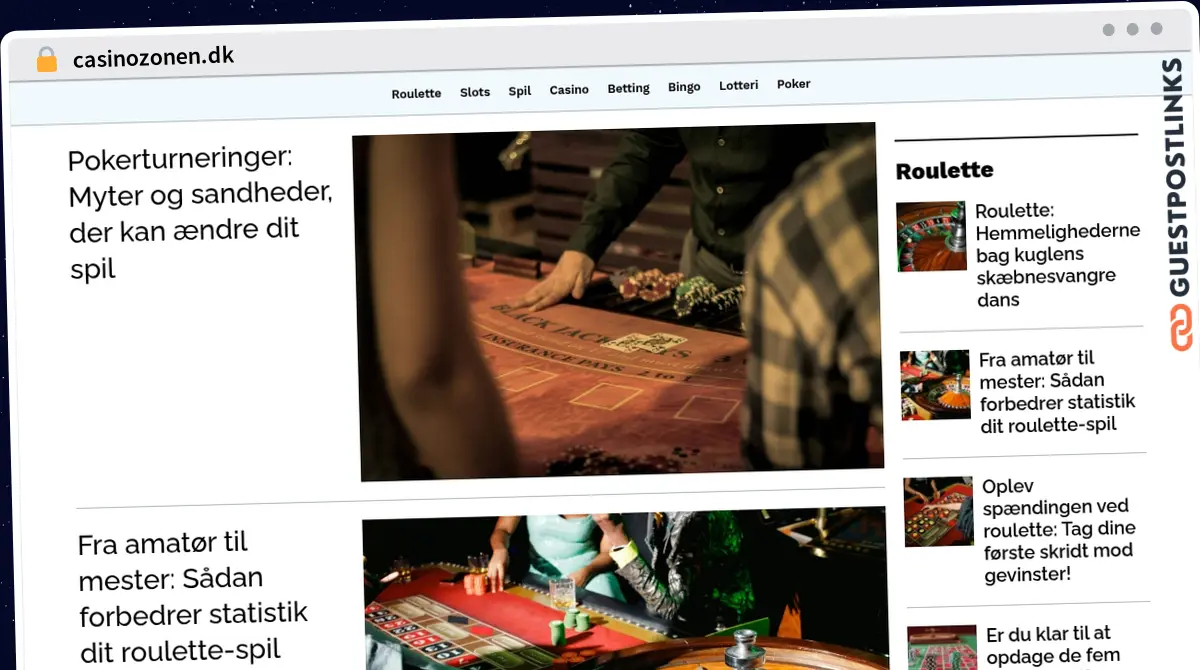Open the Roulette menu item

pyautogui.click(x=416, y=93)
